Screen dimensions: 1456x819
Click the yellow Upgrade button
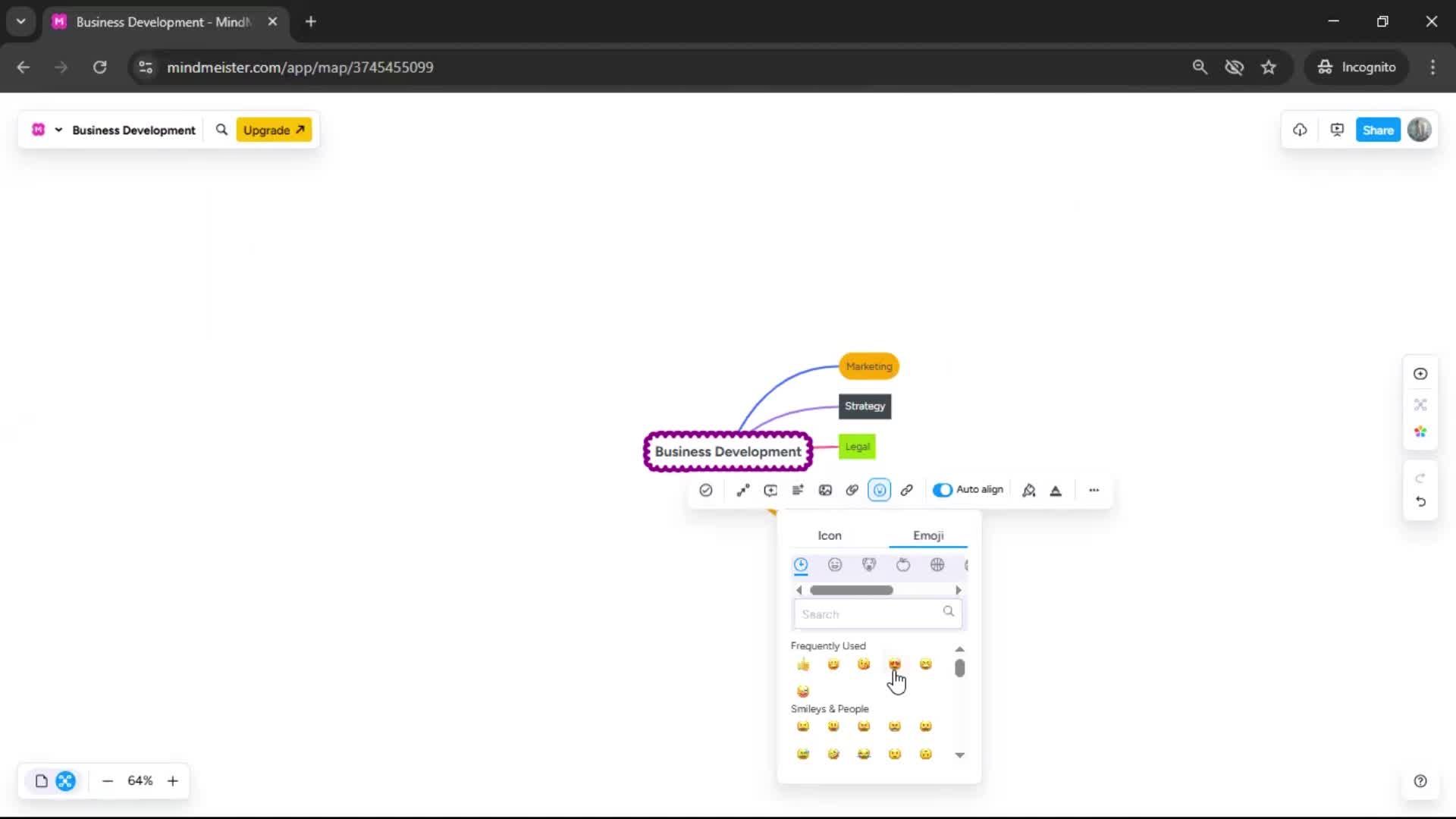pos(274,130)
